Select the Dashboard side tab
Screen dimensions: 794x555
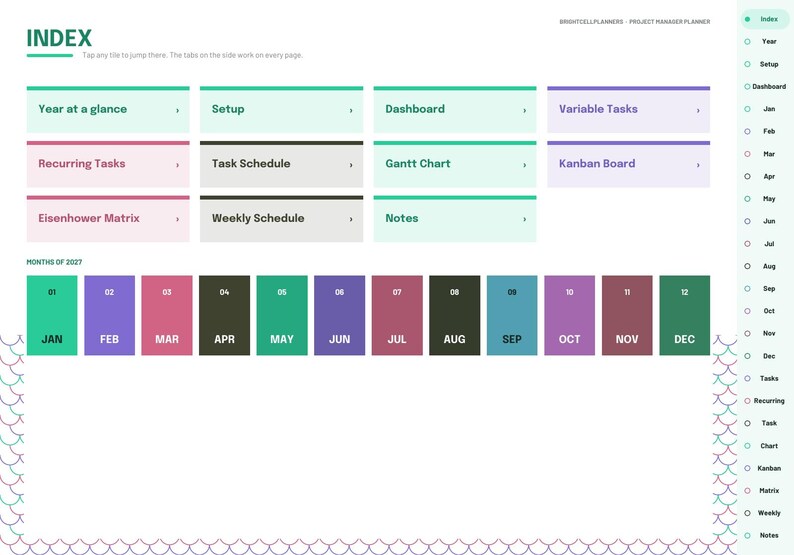pyautogui.click(x=765, y=87)
